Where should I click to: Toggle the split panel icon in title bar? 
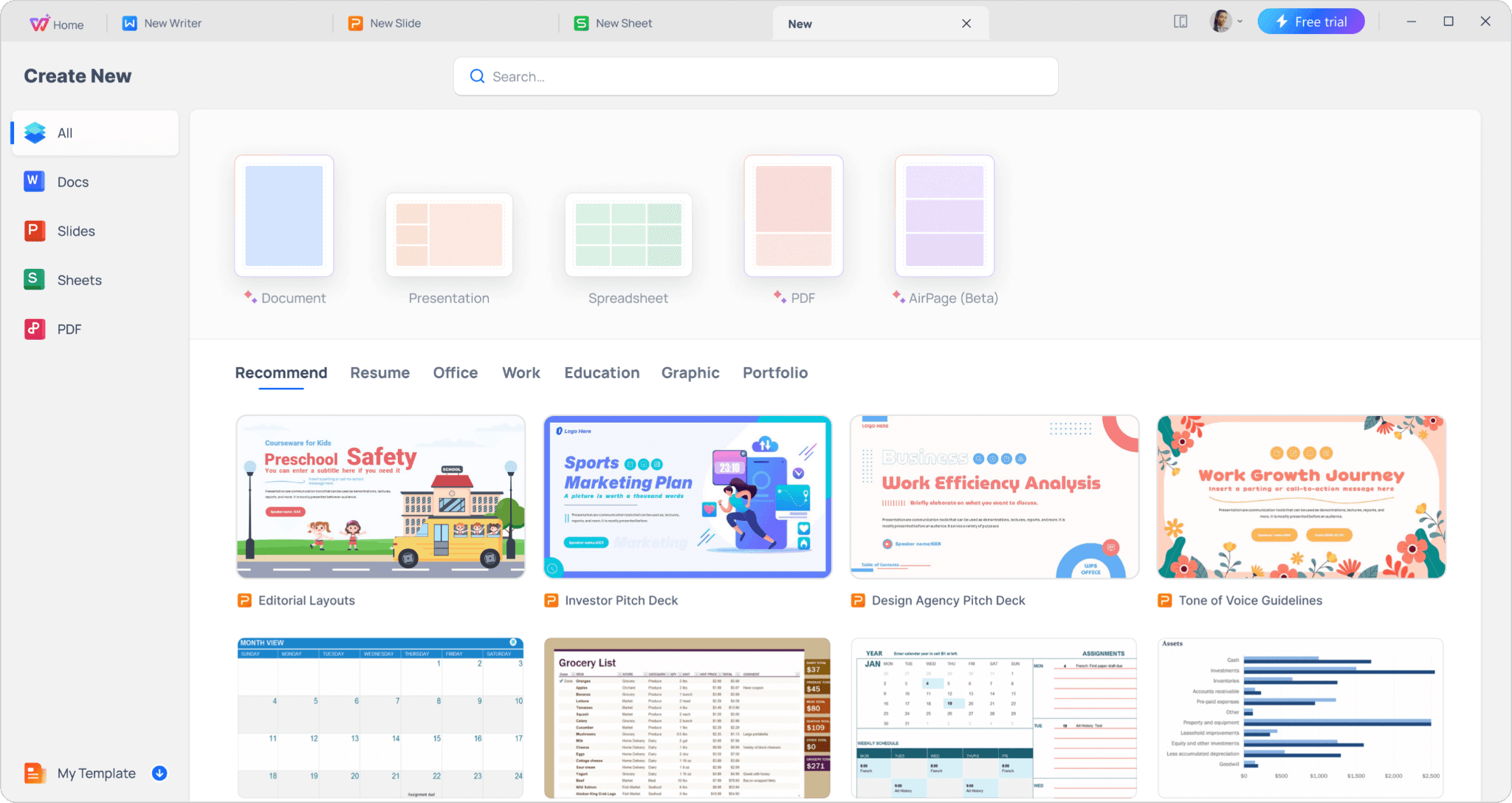coord(1181,21)
